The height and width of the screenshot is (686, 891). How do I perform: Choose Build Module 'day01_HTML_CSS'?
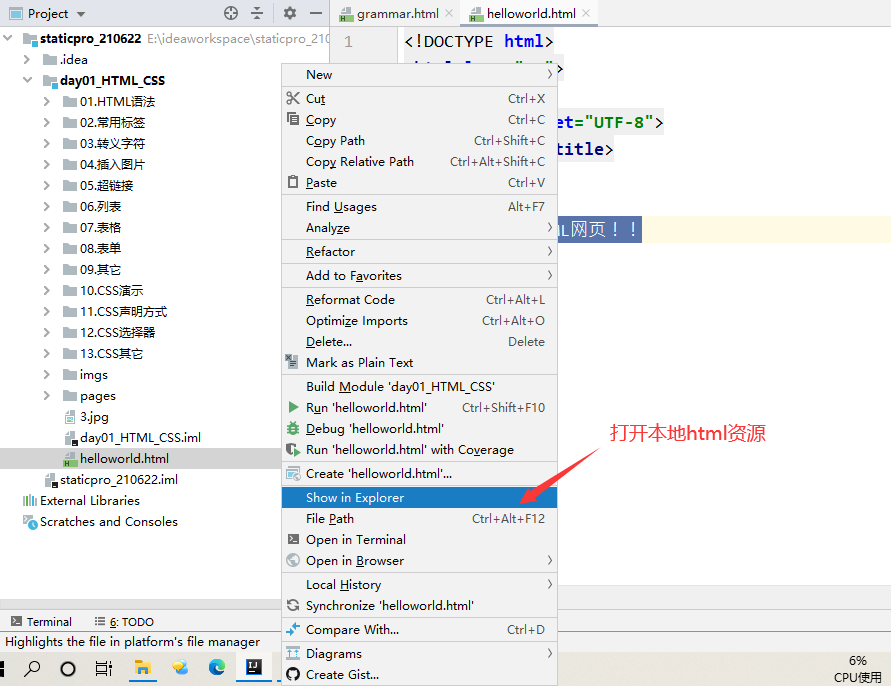[419, 386]
